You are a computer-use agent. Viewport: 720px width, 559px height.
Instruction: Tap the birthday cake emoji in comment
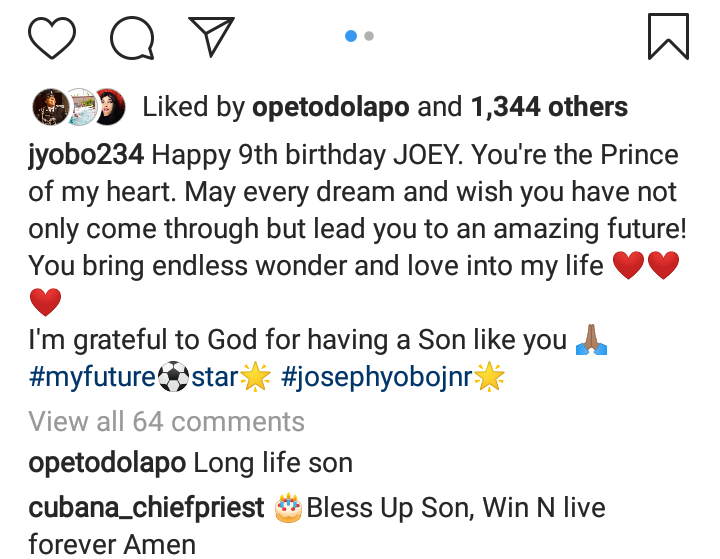[x=288, y=508]
